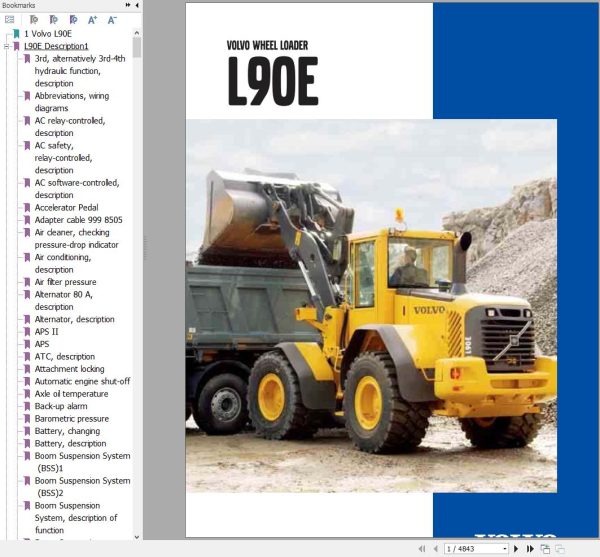Click teal bookmark icon beside '1 Volvo L90E'
Viewport: 600px width, 557px height.
[x=16, y=34]
